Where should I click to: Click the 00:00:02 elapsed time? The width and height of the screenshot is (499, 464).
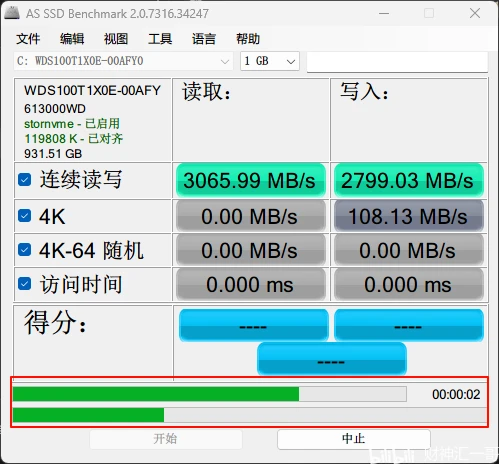tap(456, 394)
